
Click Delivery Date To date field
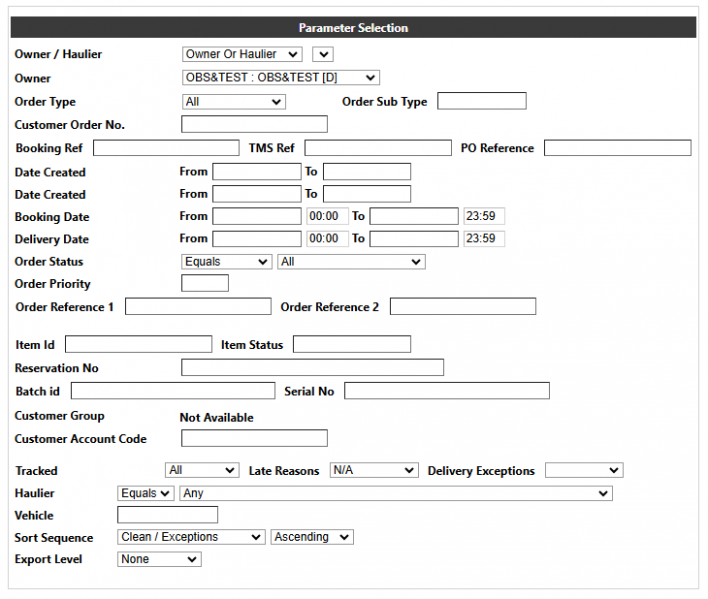pos(414,238)
